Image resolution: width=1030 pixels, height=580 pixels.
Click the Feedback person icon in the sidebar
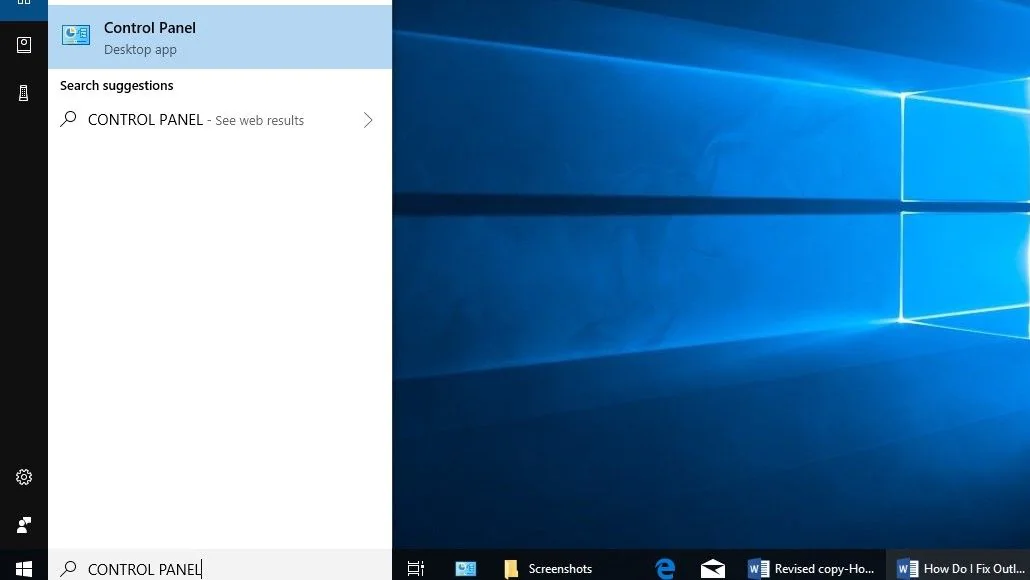point(24,525)
